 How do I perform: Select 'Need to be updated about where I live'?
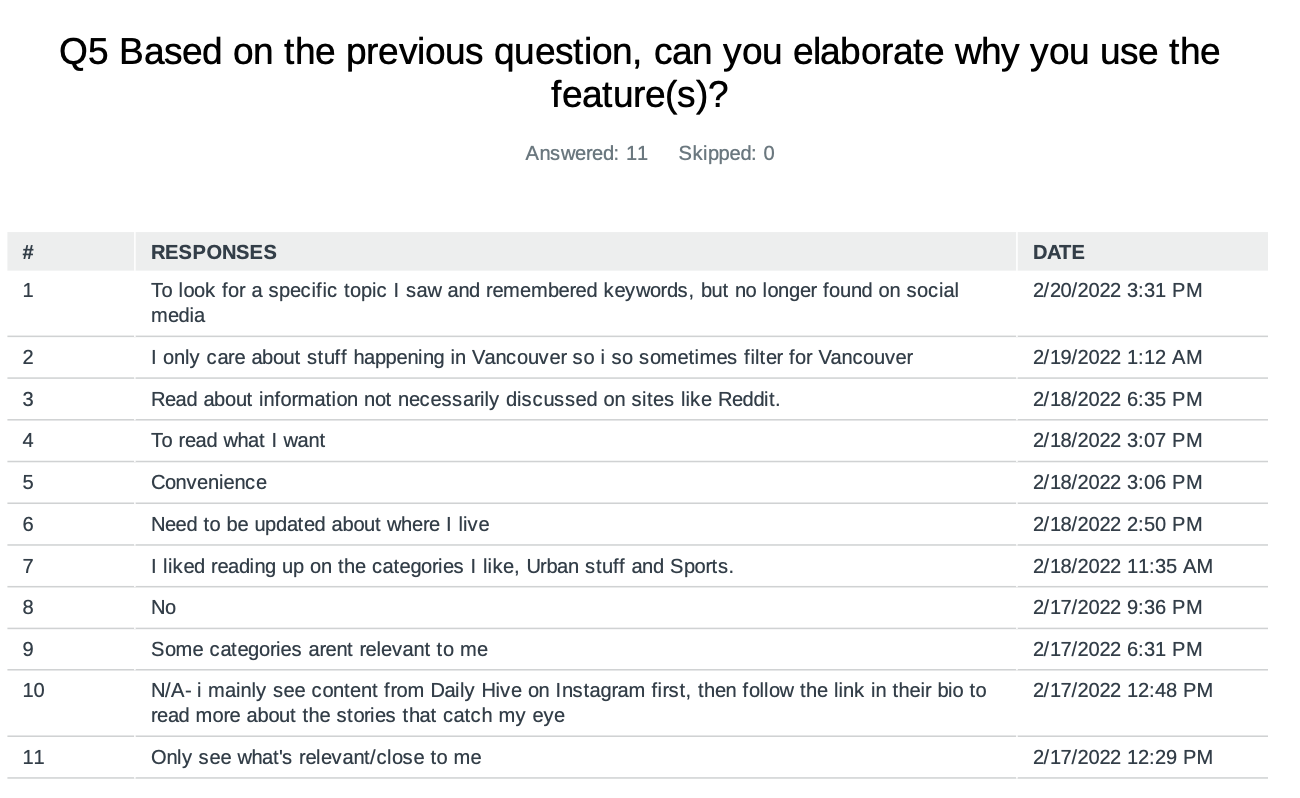tap(320, 524)
